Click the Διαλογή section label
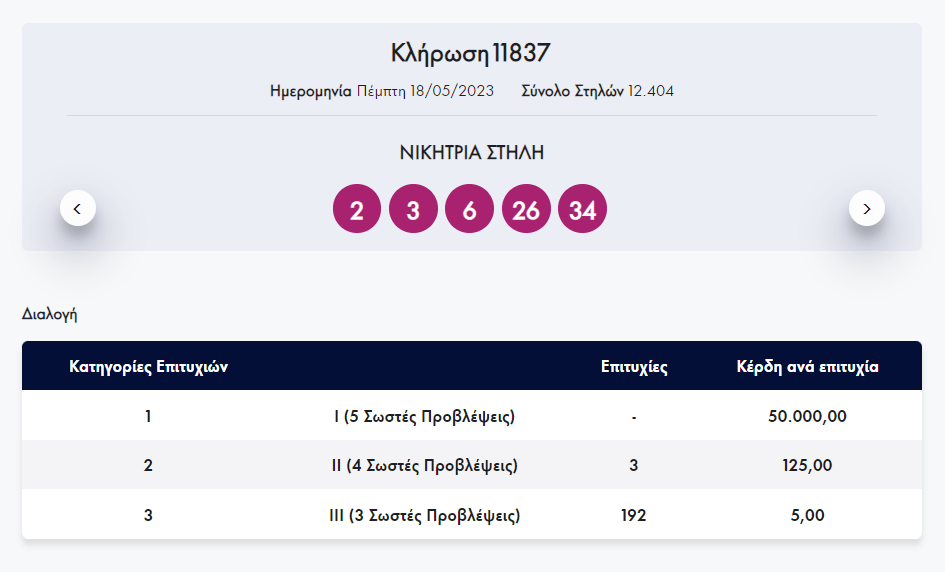Screen dimensions: 945x572 pos(50,314)
